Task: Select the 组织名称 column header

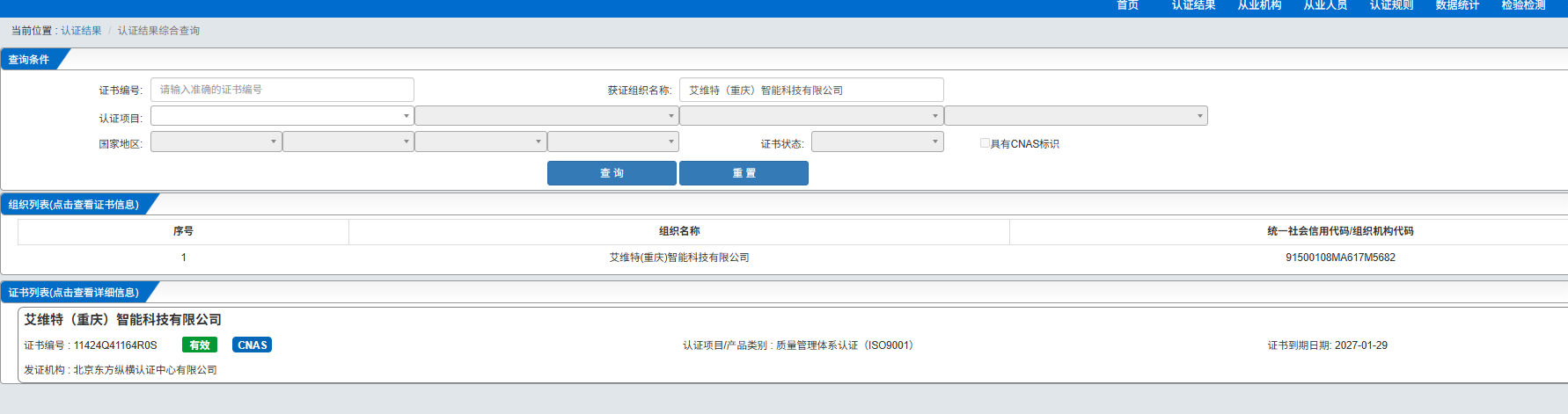Action: coord(679,231)
